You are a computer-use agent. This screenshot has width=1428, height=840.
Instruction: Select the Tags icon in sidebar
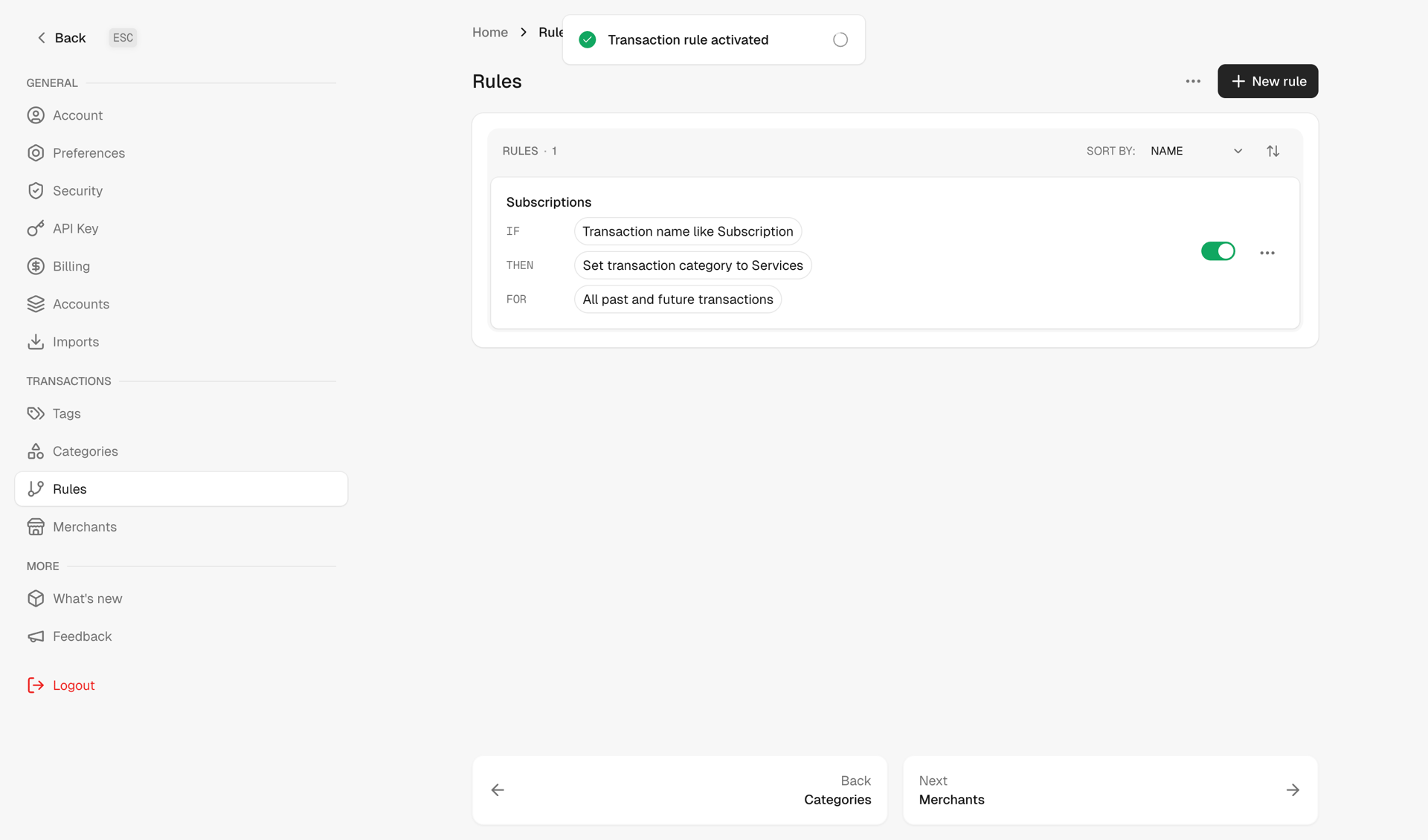[36, 413]
